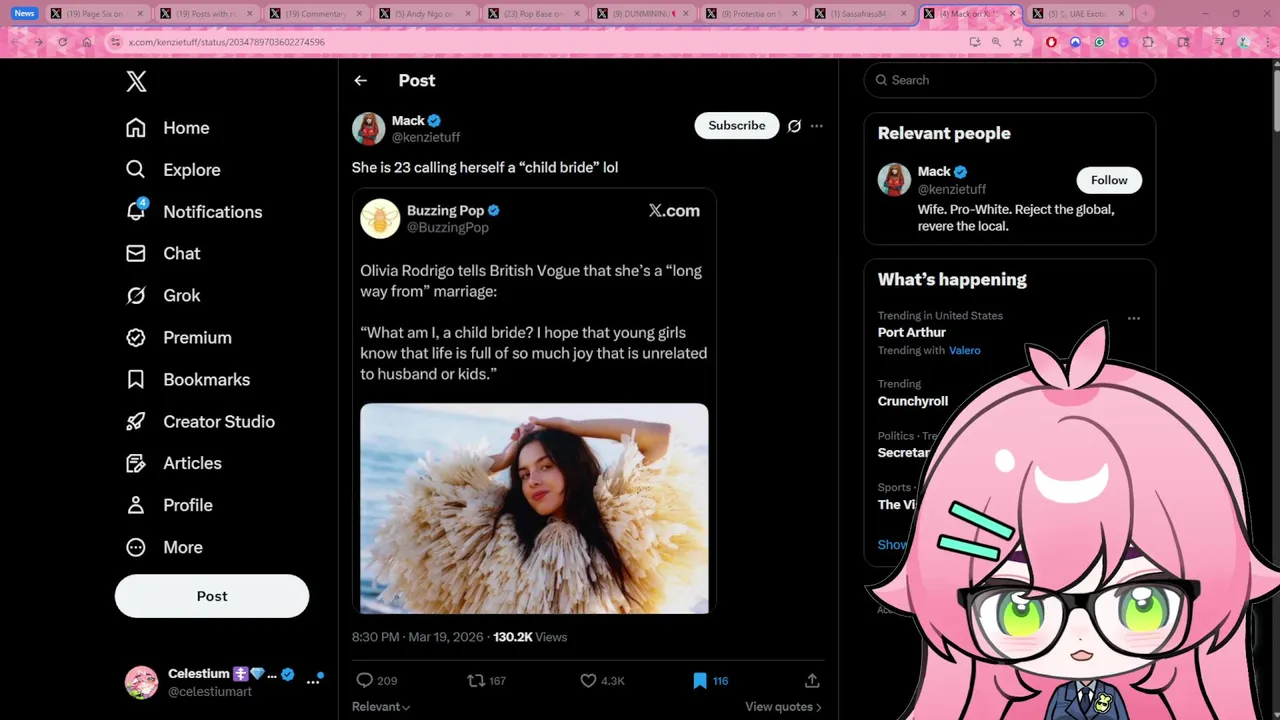Open account switcher dots beside Celestium
The image size is (1280, 720).
click(x=313, y=682)
